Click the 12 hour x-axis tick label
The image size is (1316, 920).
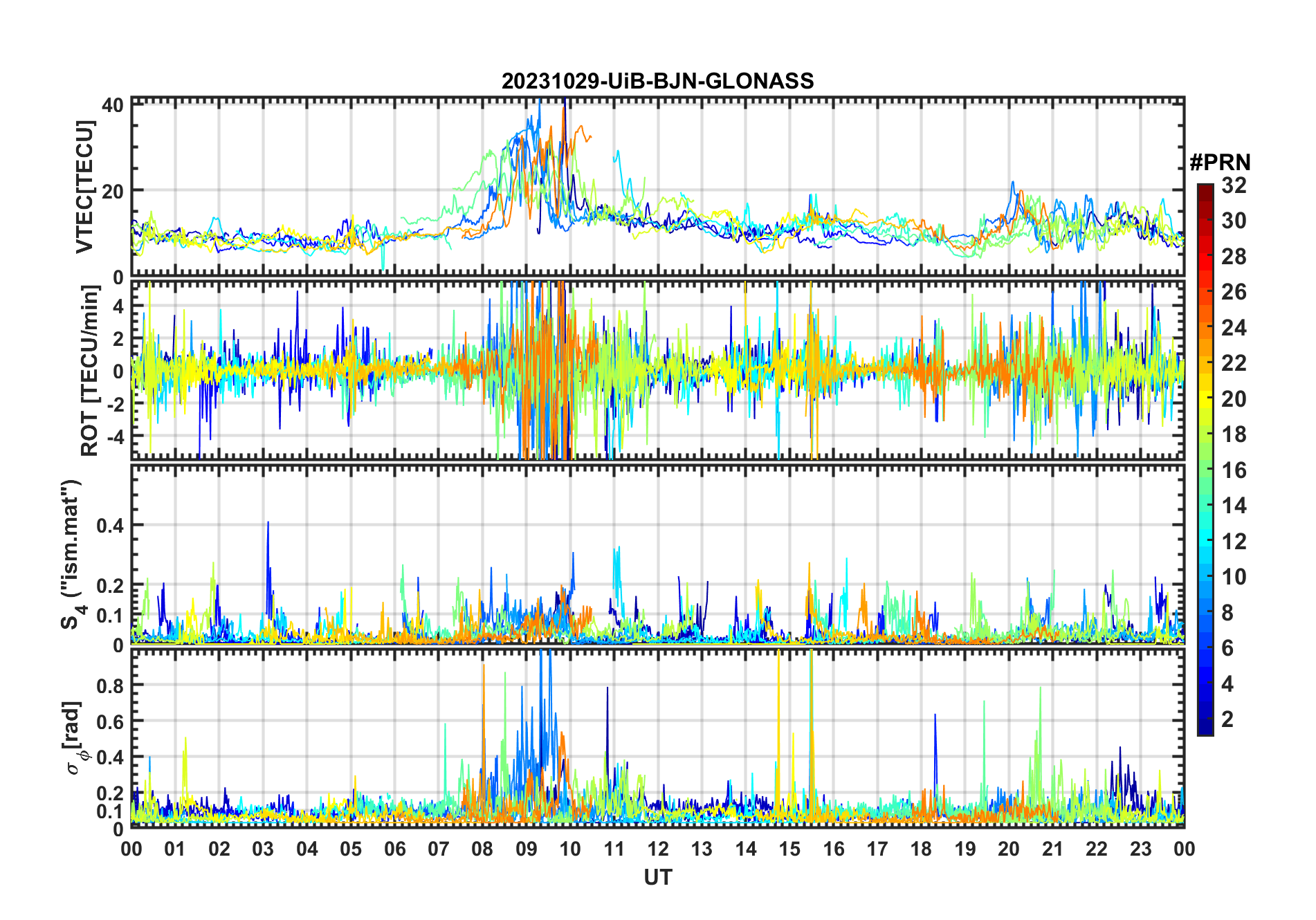click(x=657, y=849)
